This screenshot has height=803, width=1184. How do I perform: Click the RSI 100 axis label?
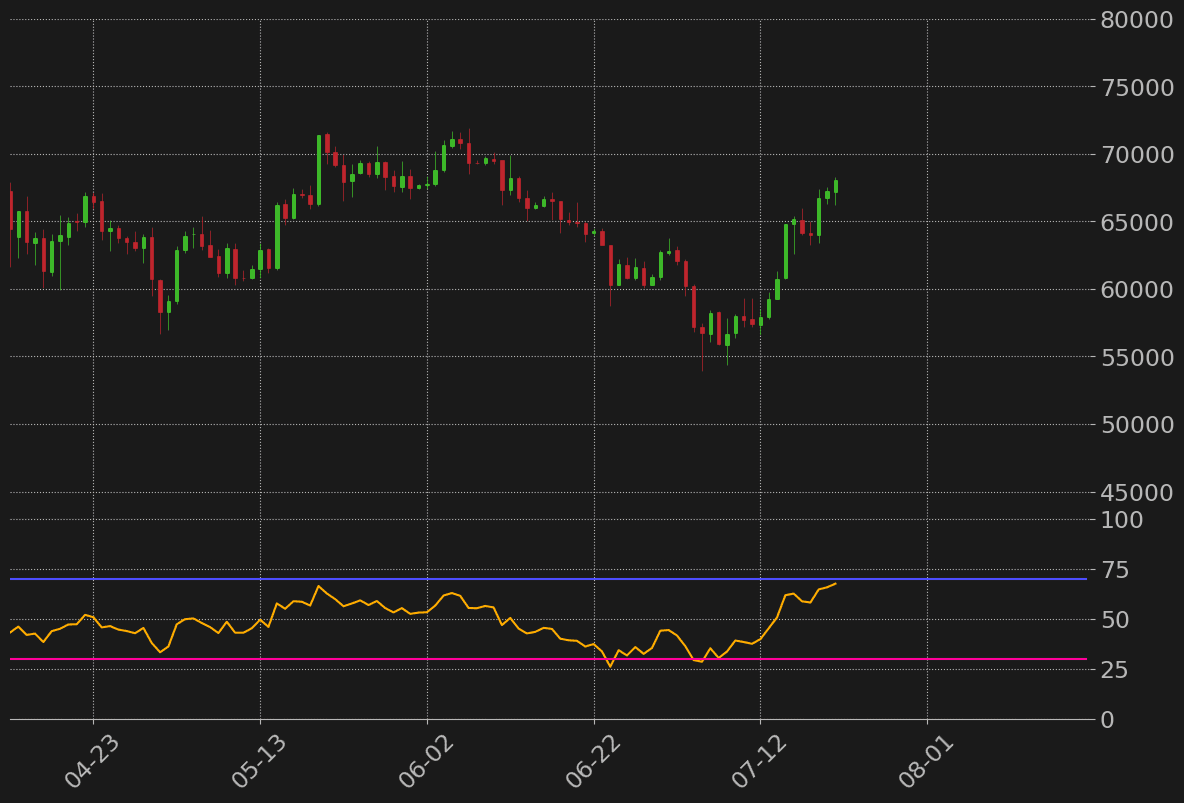tap(1121, 520)
